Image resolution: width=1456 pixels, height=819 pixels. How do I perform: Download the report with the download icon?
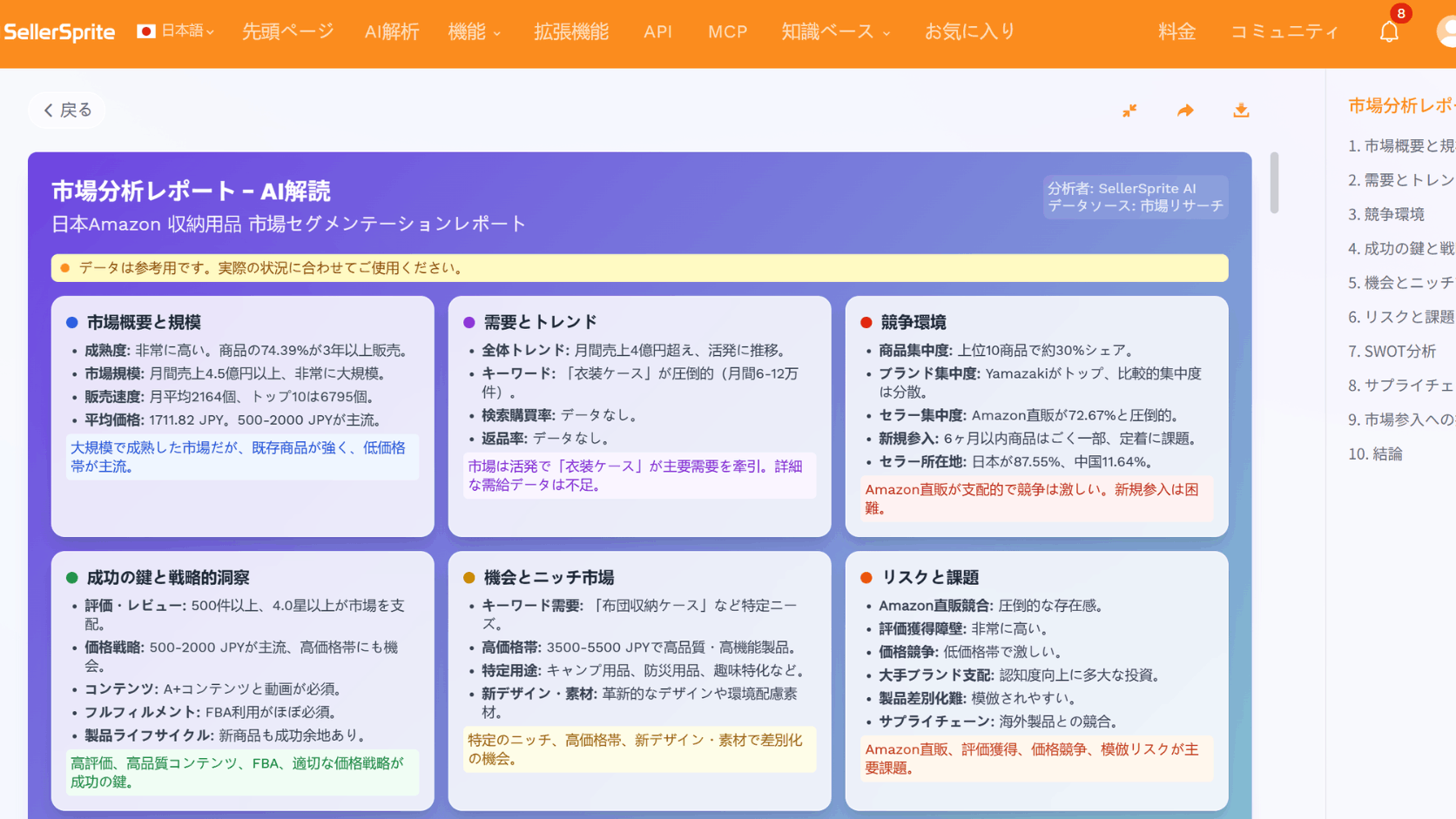pos(1241,111)
